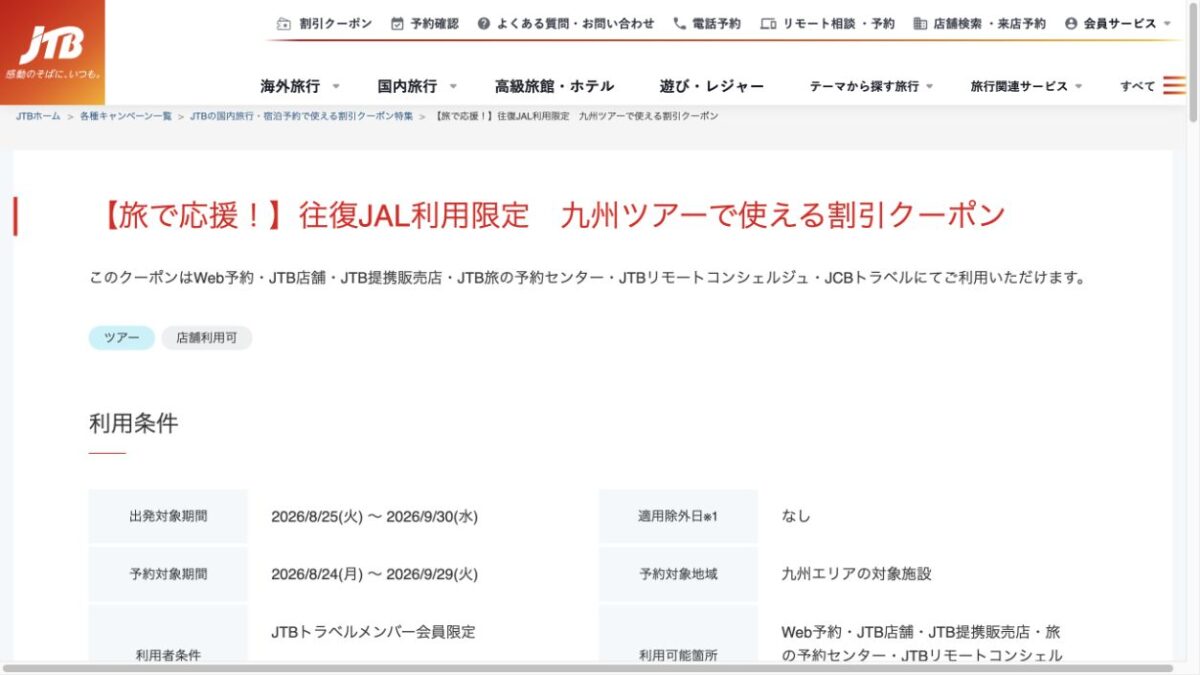
Task: Expand テーマから探す旅行 menu arrow
Action: click(930, 87)
